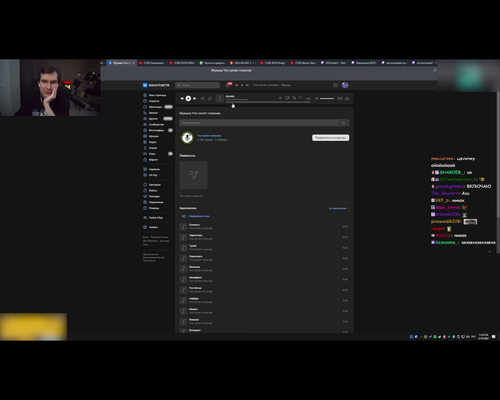Viewport: 500px width, 400px height.
Task: Open Реклама in the left sidebar
Action: tap(152, 196)
